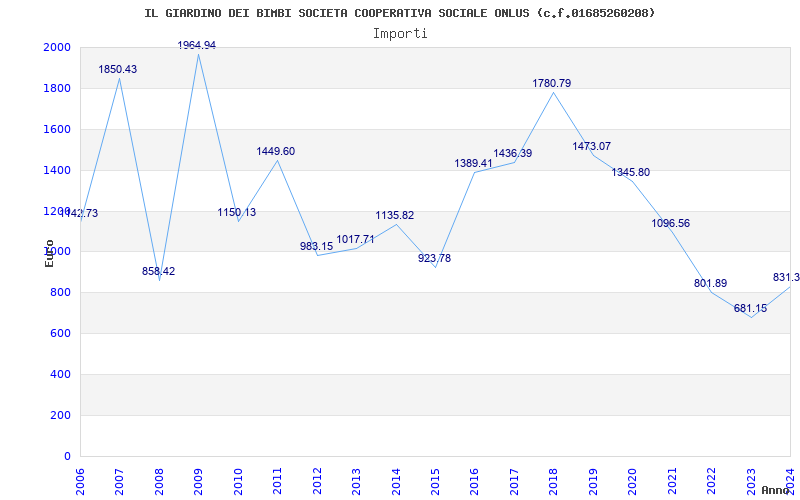Click the data label 1436.39

click(x=513, y=153)
